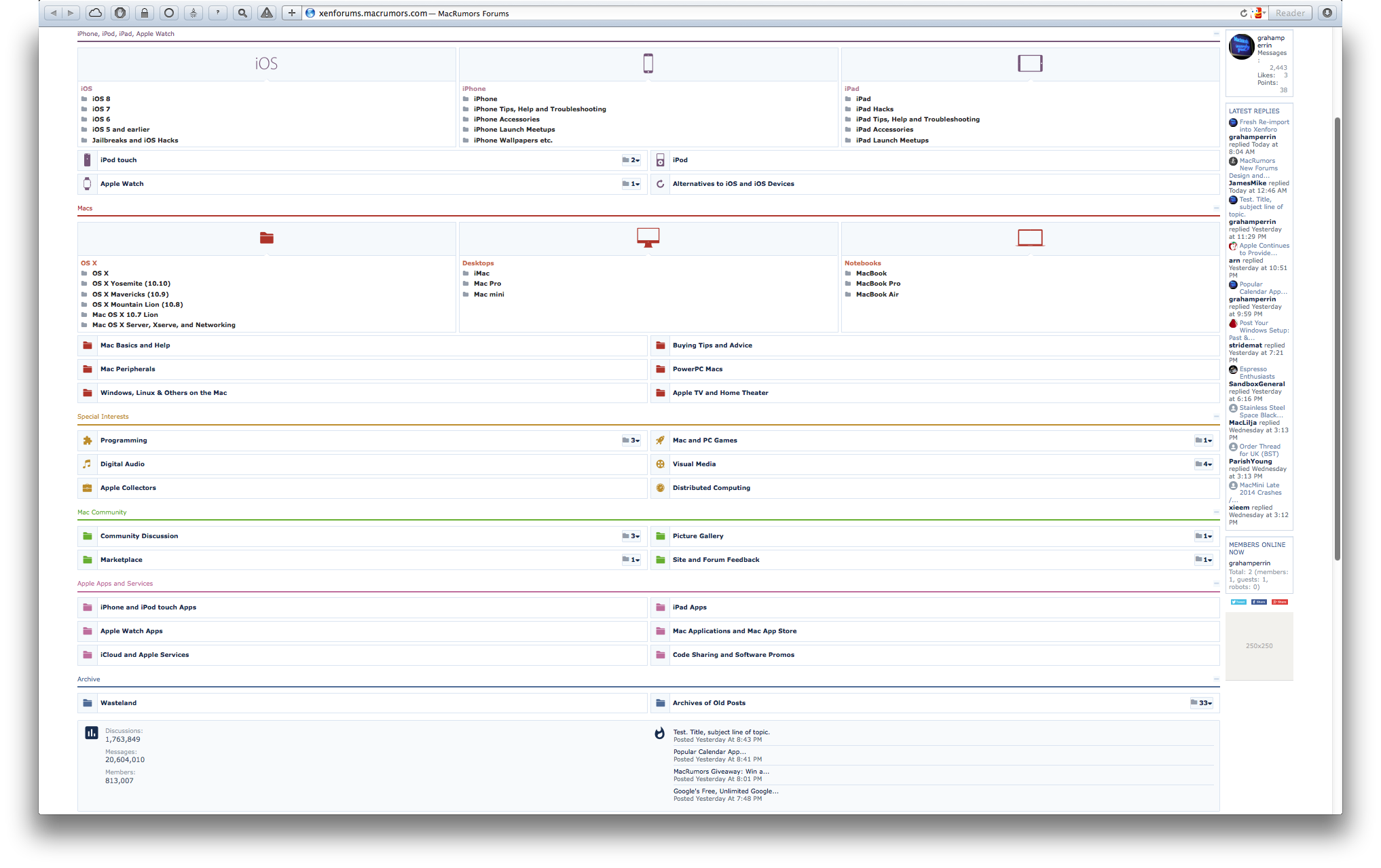Open the Distributed Computing forum

coord(712,488)
